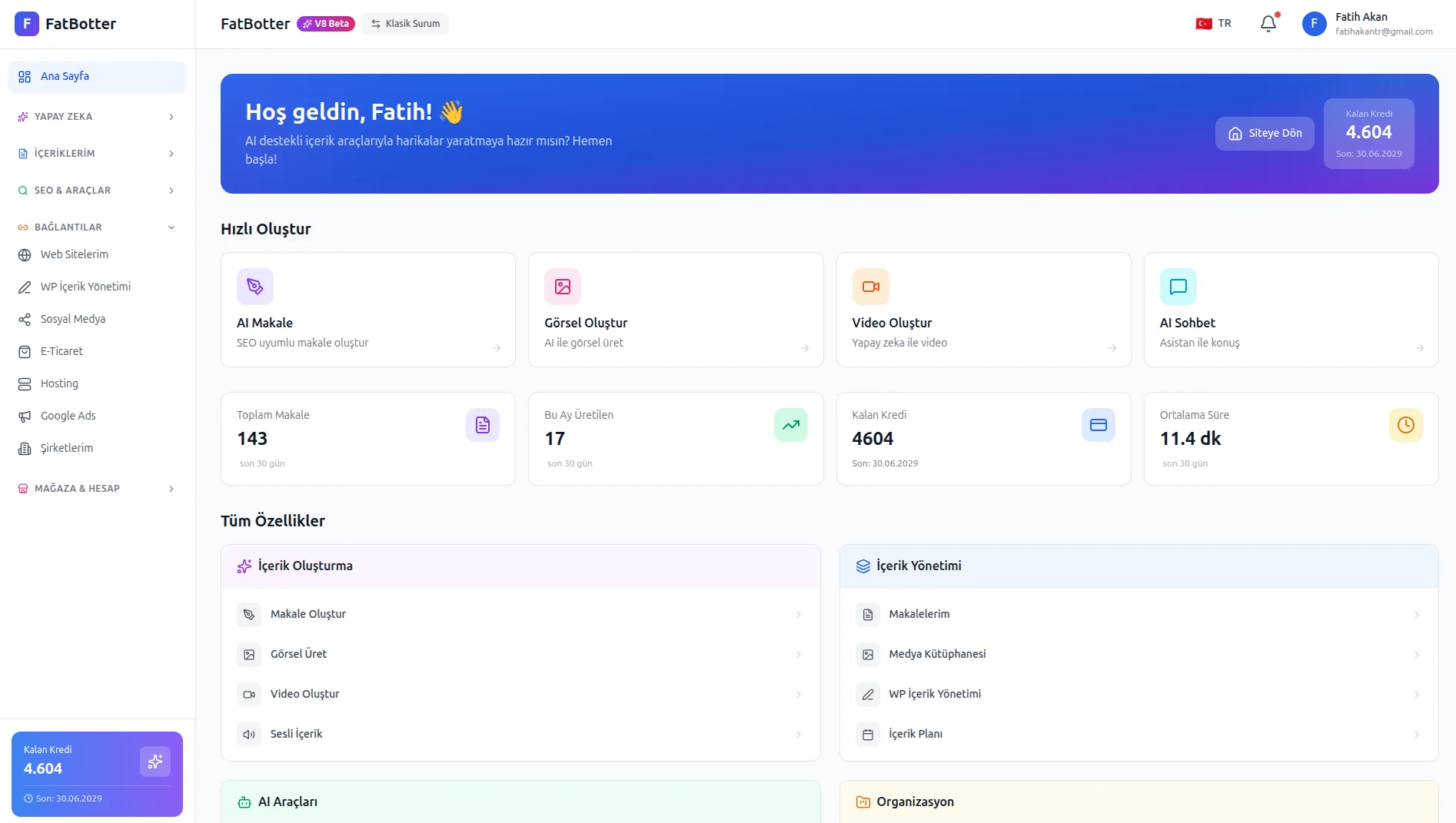Click the sparkle icon in sidebar credit card

click(x=155, y=762)
